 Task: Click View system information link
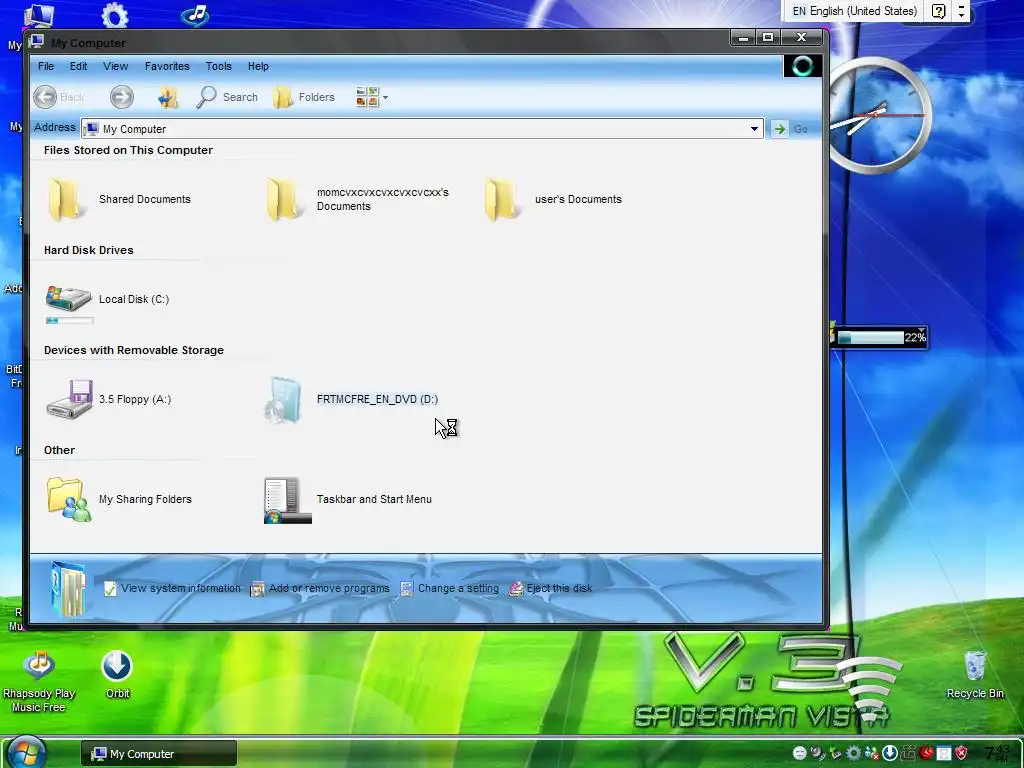(172, 588)
